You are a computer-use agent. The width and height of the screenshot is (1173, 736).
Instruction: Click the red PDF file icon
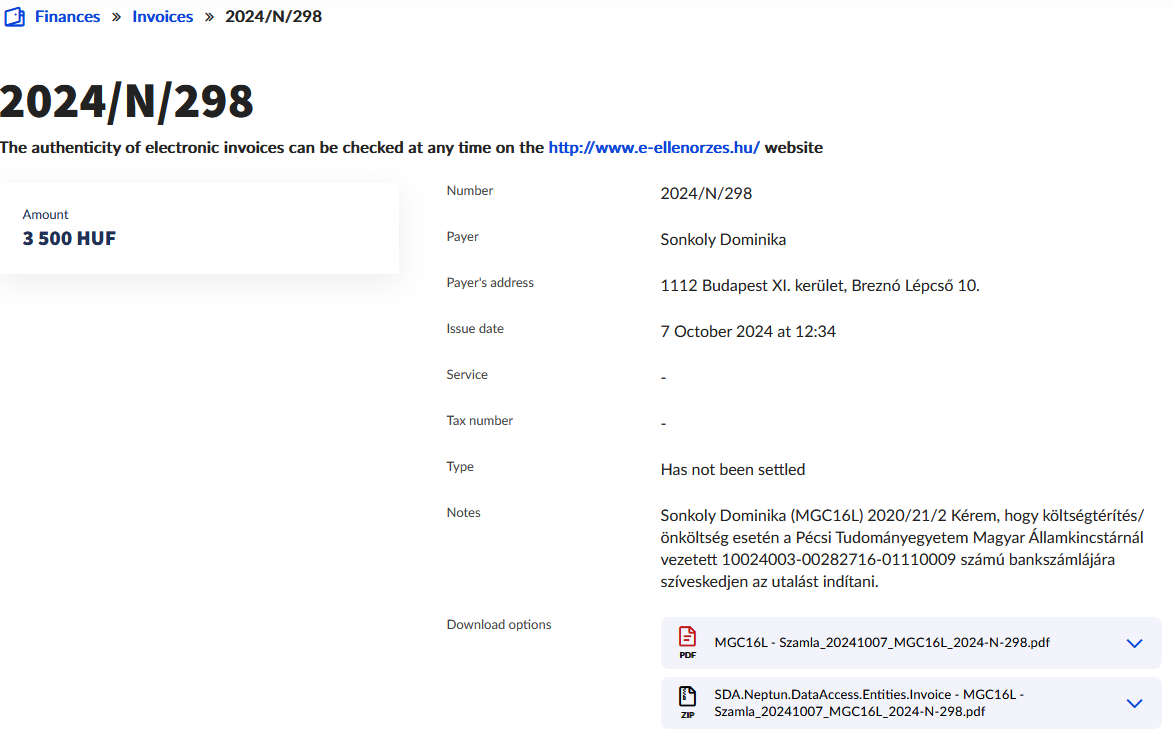coord(687,641)
